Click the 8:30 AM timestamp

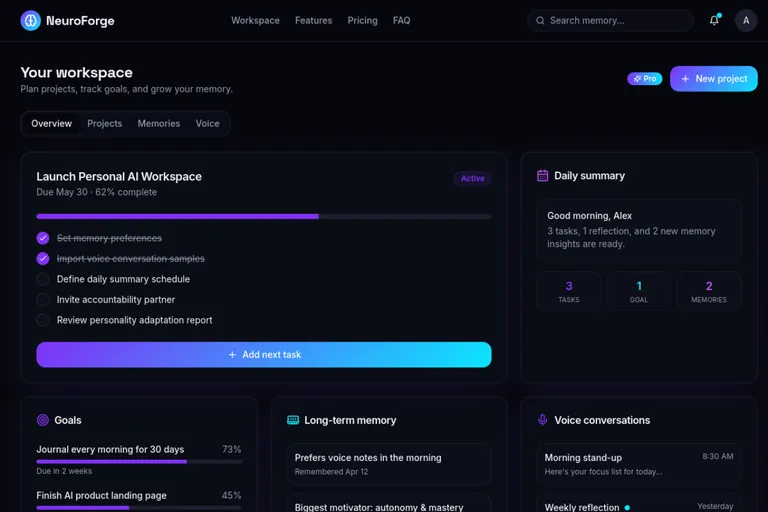[718, 456]
